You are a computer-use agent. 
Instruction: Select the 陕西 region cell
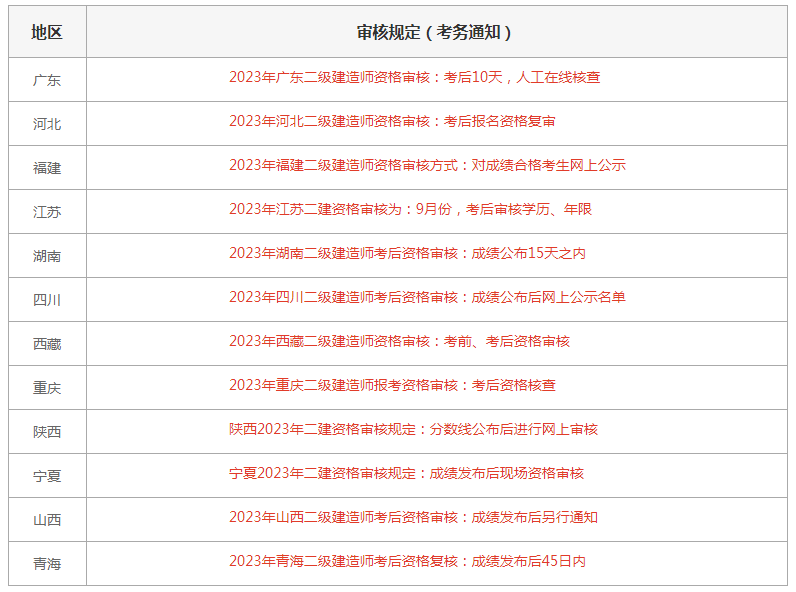coord(47,432)
